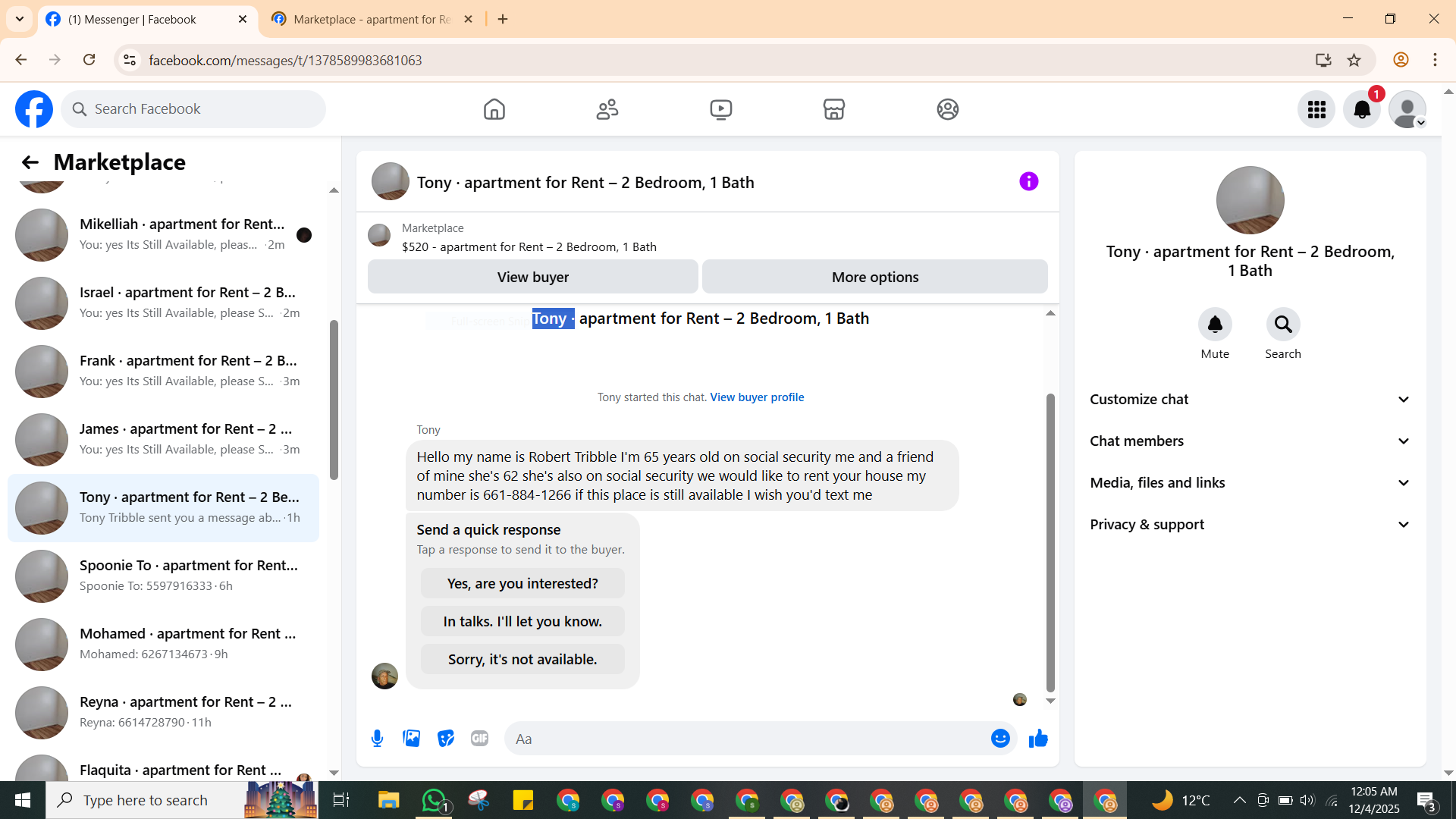Screen dimensions: 1456x819
Task: Toggle conversation information panel icon
Action: tap(1028, 182)
